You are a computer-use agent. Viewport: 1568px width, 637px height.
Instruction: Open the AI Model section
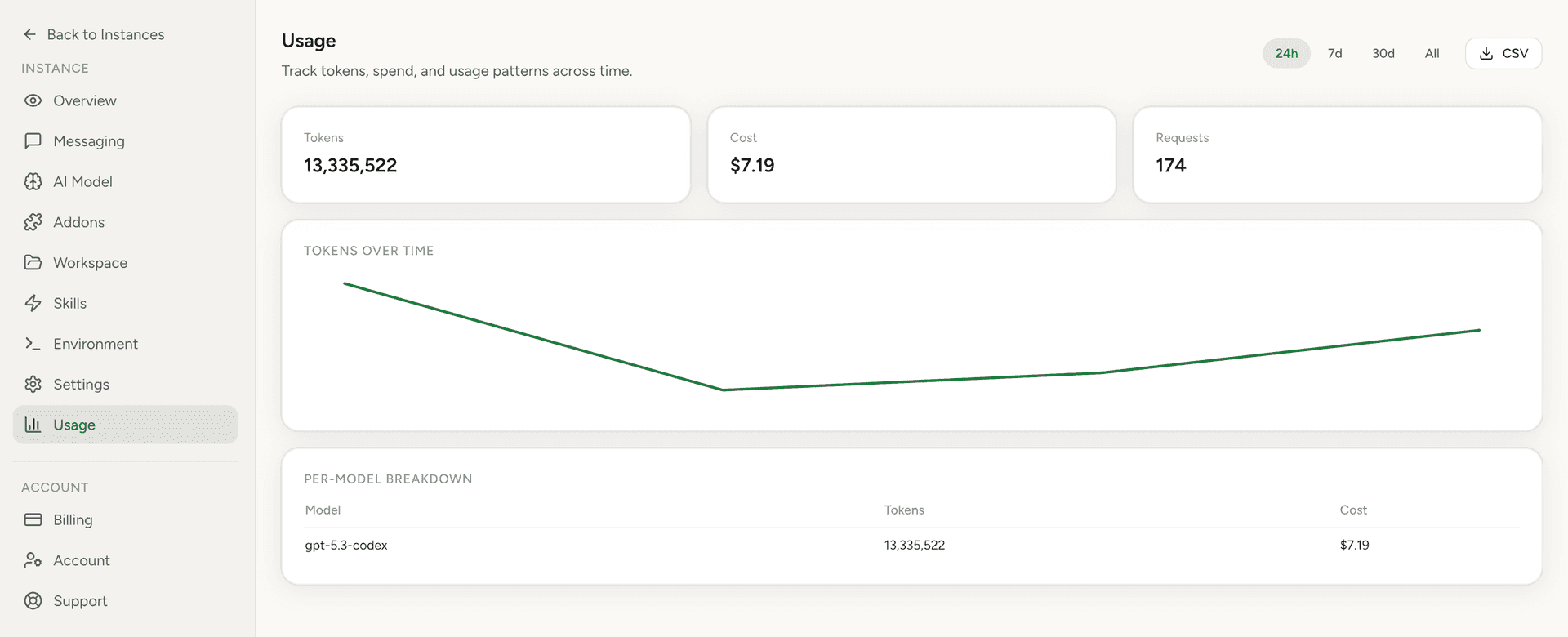(x=33, y=181)
